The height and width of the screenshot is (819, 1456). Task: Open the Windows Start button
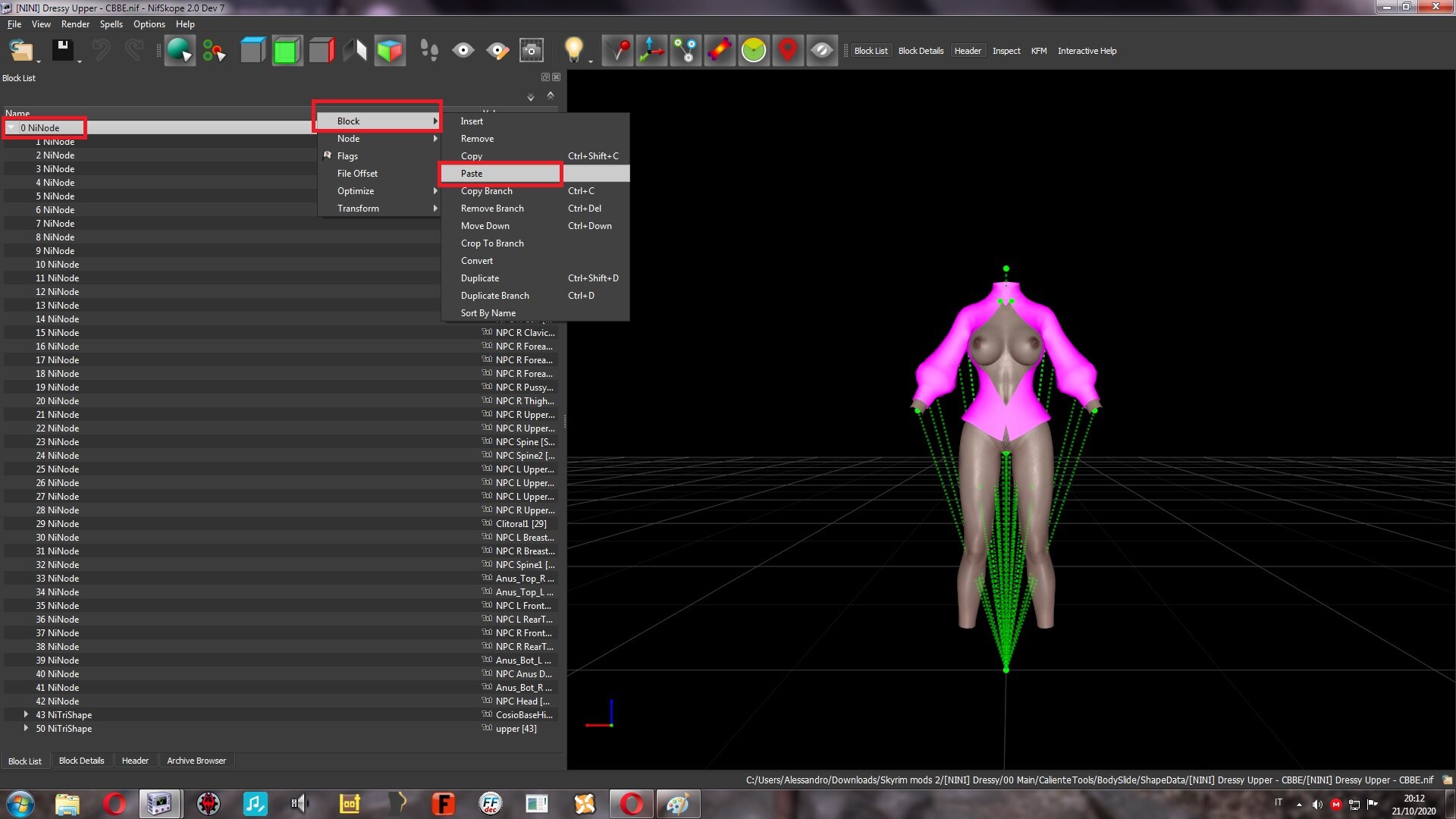[20, 804]
